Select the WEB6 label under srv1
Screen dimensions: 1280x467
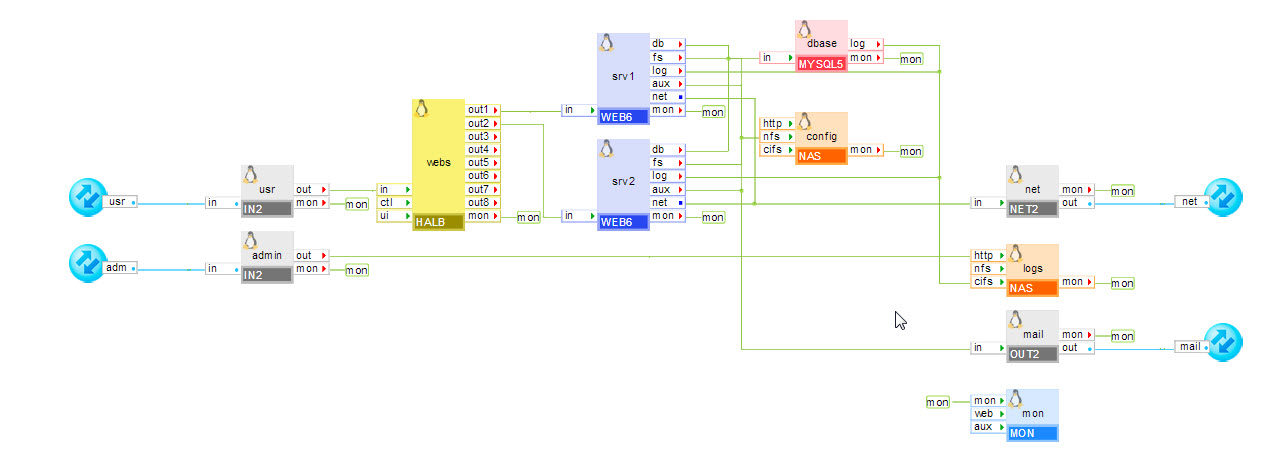point(623,117)
